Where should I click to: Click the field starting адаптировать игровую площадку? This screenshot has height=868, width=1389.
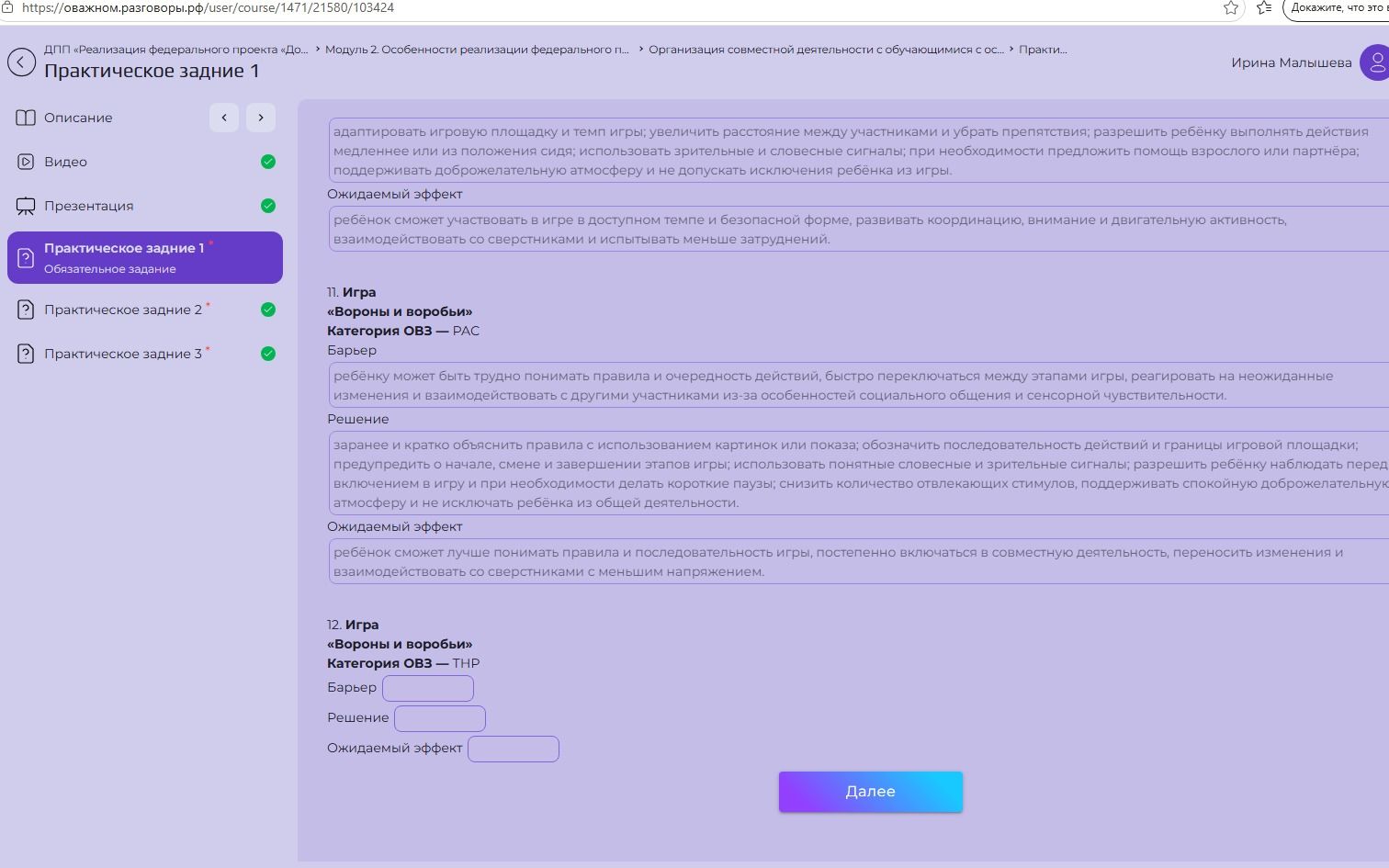(858, 151)
